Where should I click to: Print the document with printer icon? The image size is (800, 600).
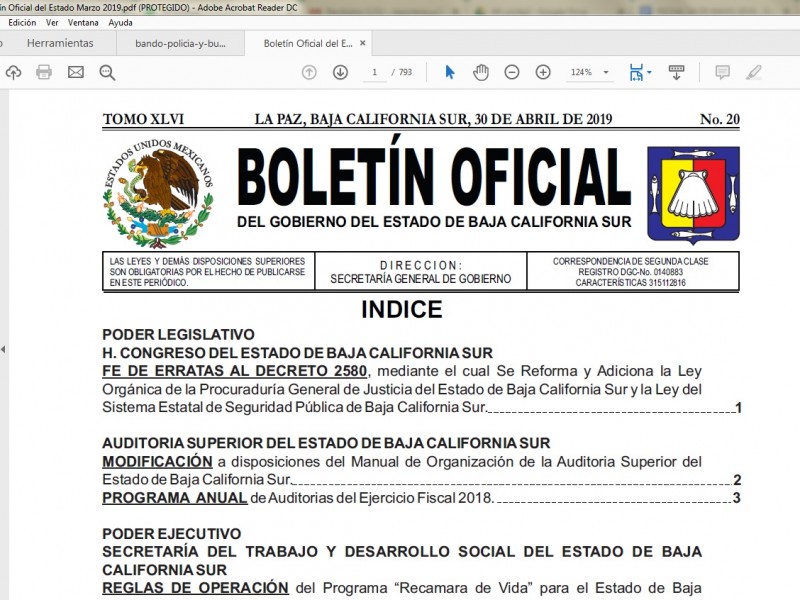click(x=44, y=72)
